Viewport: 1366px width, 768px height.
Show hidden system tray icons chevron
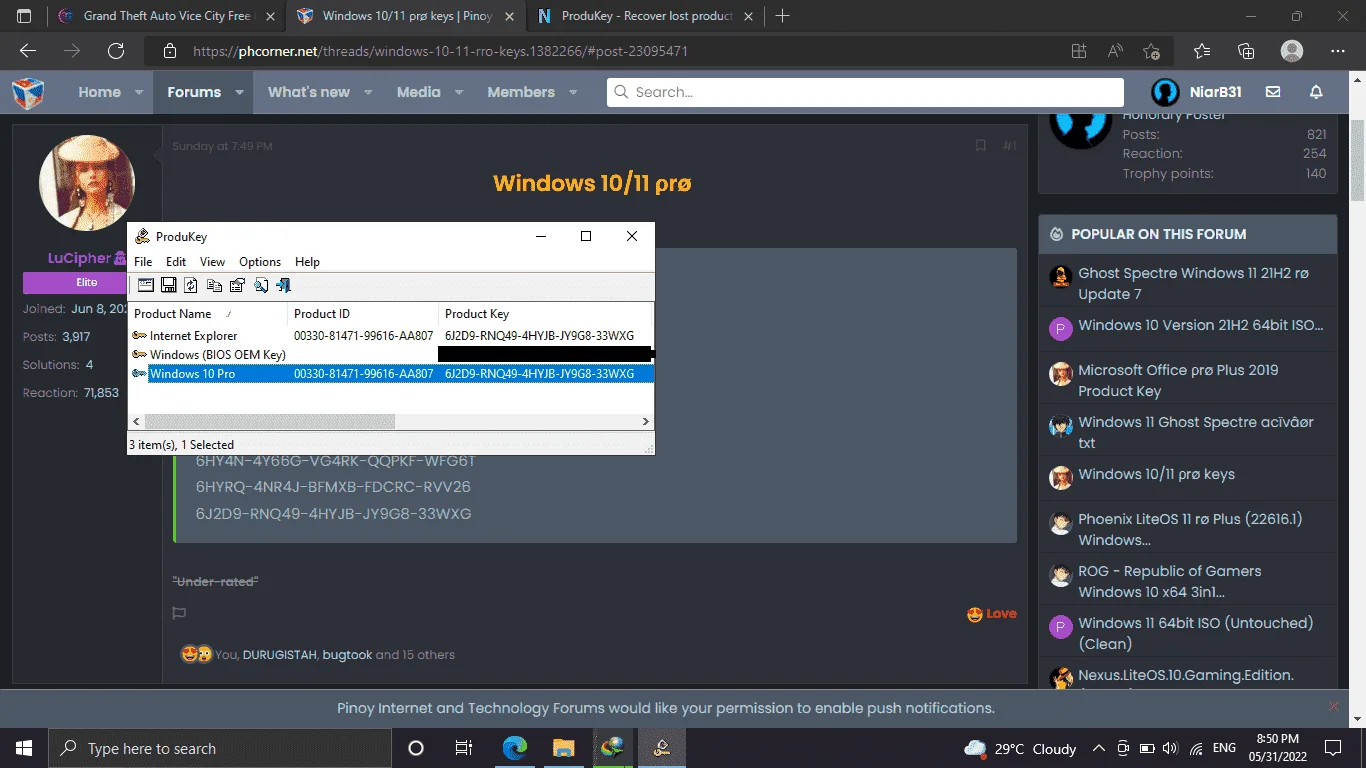1099,748
